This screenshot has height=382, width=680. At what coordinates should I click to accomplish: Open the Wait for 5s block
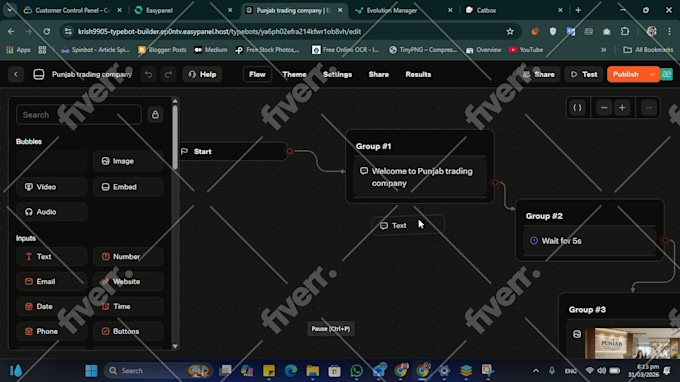(x=590, y=241)
